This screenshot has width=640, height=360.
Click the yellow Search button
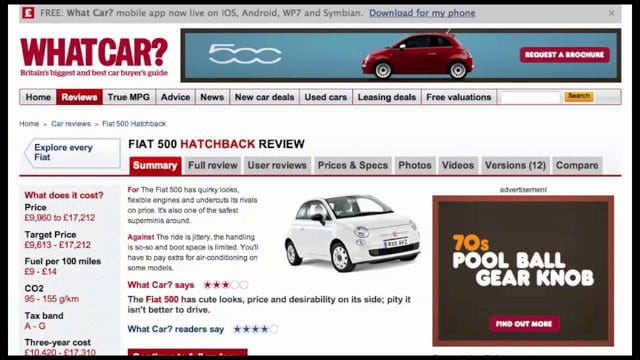tap(579, 96)
